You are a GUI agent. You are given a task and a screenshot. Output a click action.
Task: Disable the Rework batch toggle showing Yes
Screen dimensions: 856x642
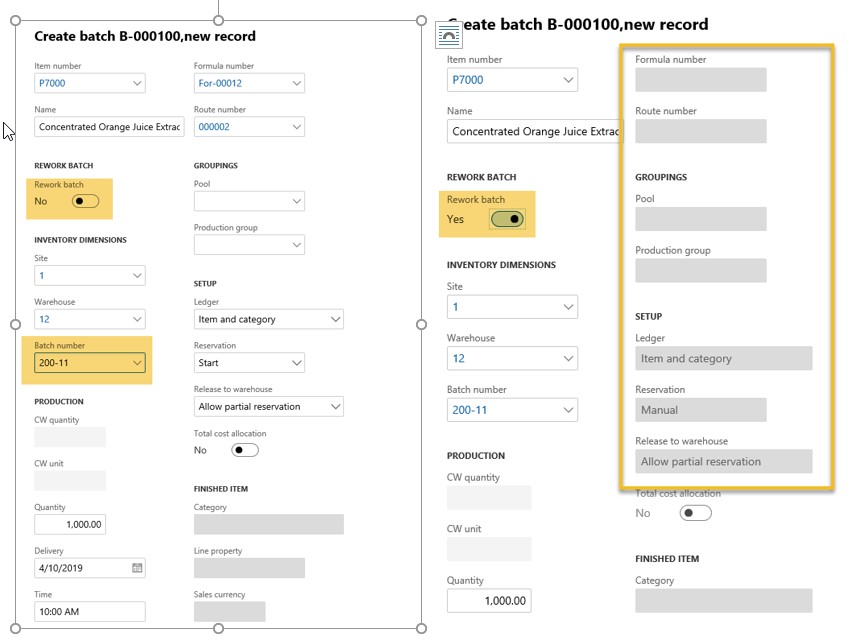pyautogui.click(x=507, y=219)
